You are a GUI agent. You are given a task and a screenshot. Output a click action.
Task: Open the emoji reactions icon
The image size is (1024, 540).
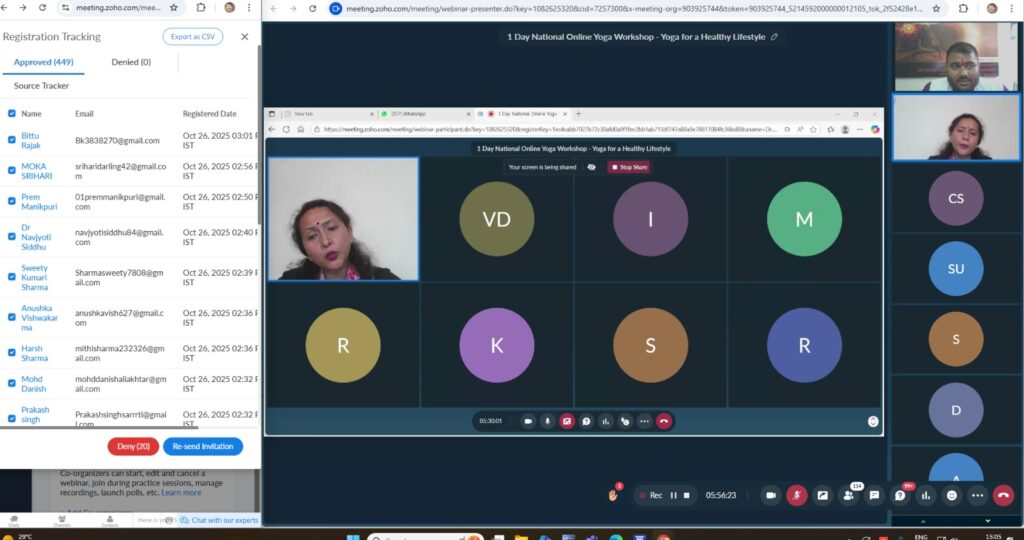(952, 495)
